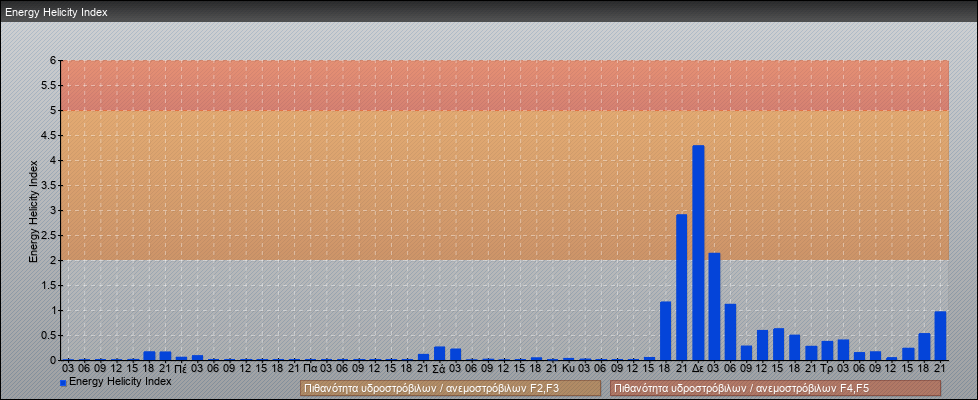Click the bar at 18 just before Δε
Viewport: 978px width, 400px height.
pyautogui.click(x=666, y=331)
